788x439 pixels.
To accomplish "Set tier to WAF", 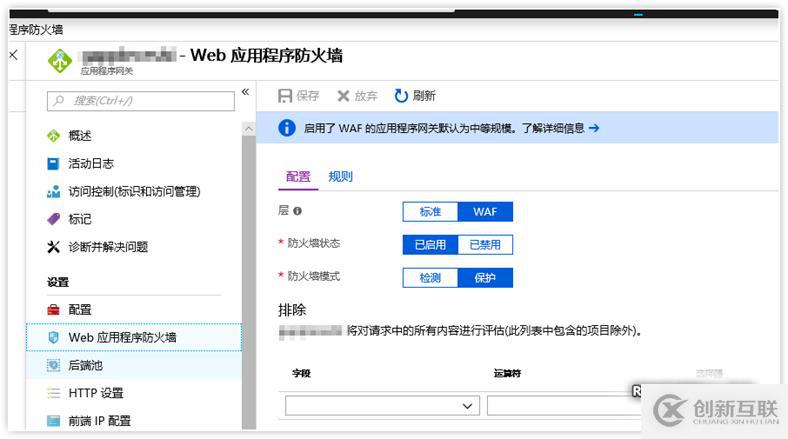I will tap(485, 211).
